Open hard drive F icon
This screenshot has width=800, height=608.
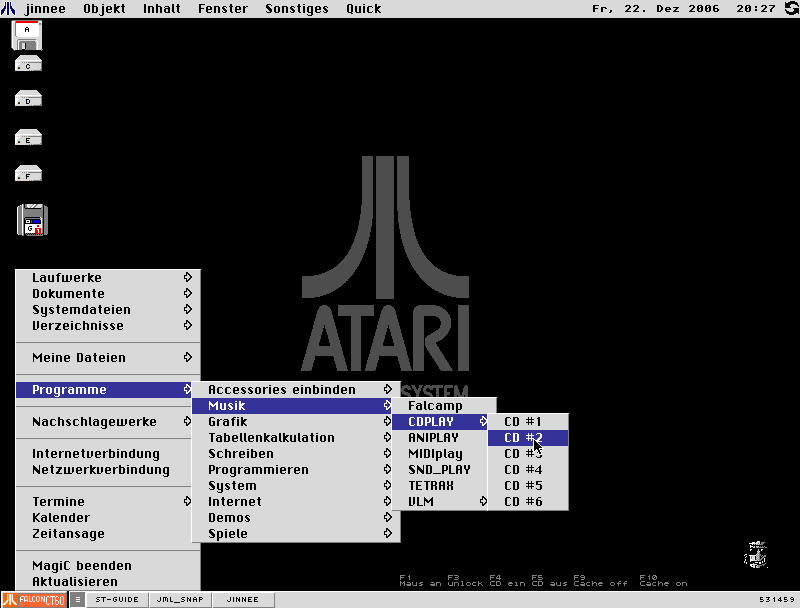tap(28, 174)
